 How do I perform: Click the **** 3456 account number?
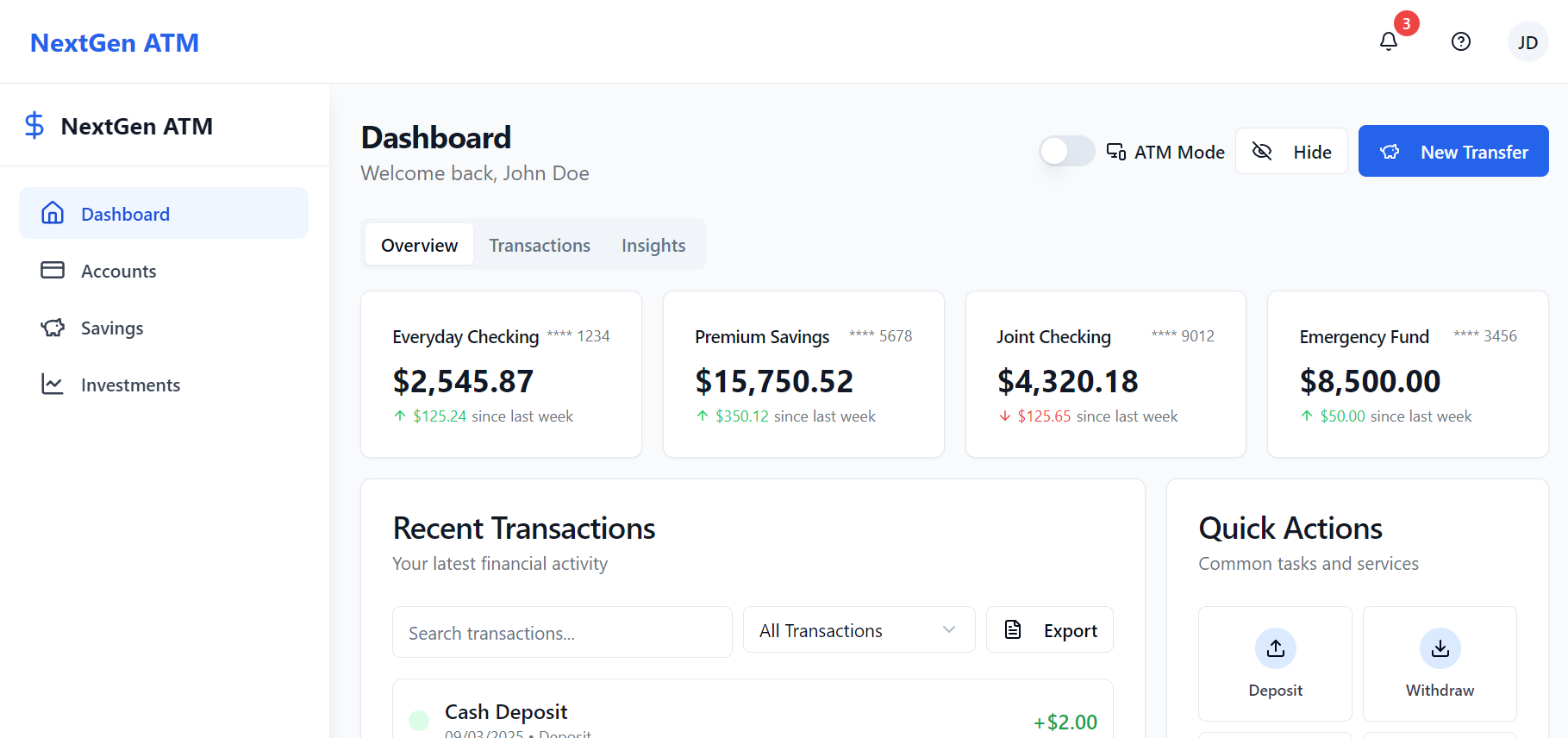(1485, 335)
